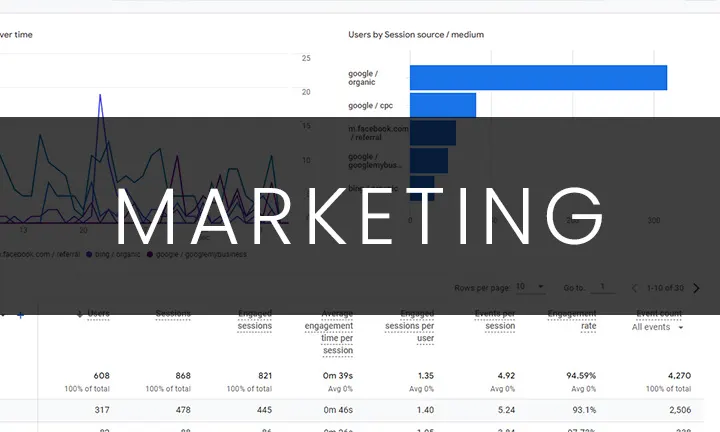Expand the All events dropdown under Event count
This screenshot has width=720, height=432.
pyautogui.click(x=658, y=327)
